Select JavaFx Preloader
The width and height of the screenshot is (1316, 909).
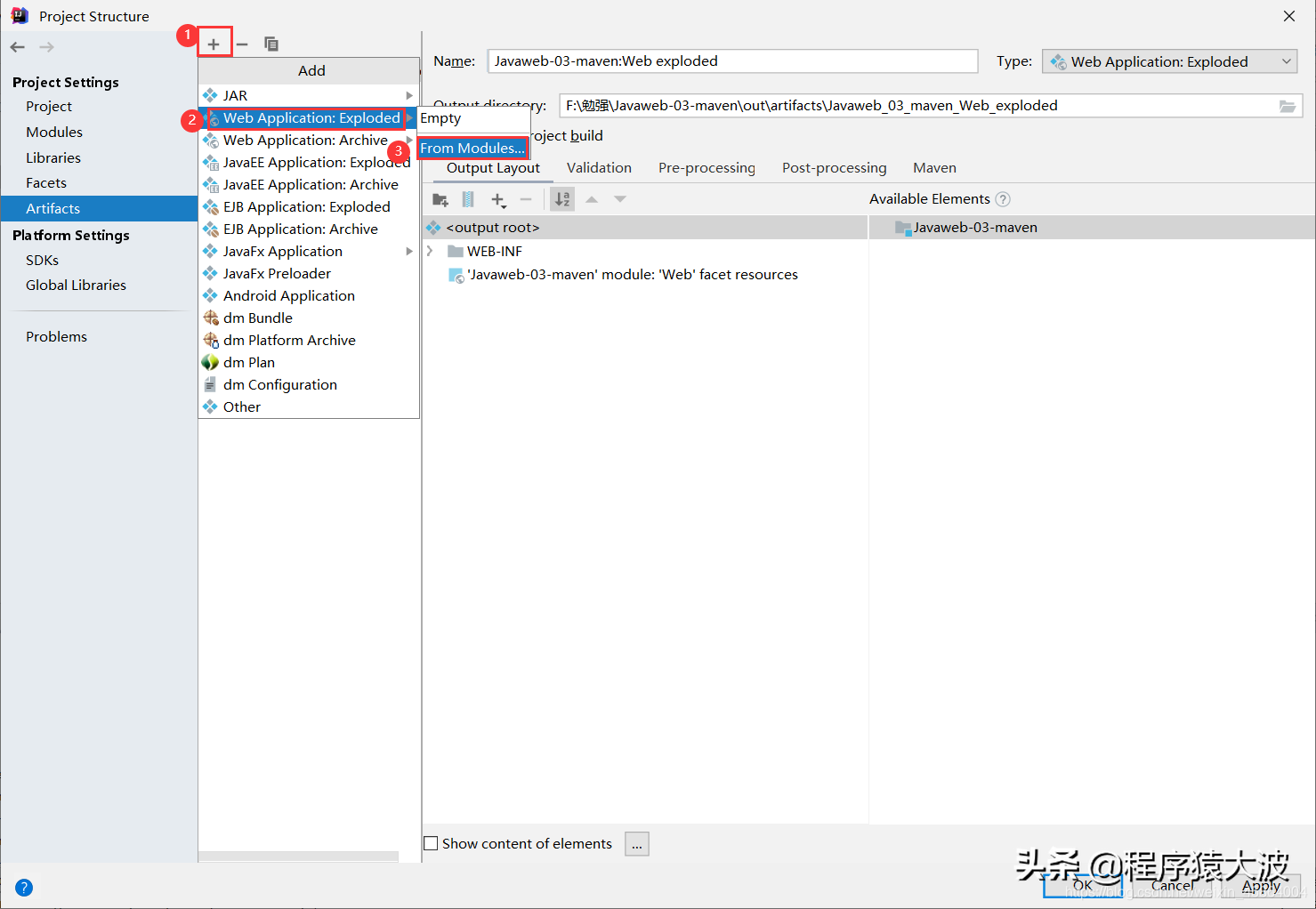point(308,273)
